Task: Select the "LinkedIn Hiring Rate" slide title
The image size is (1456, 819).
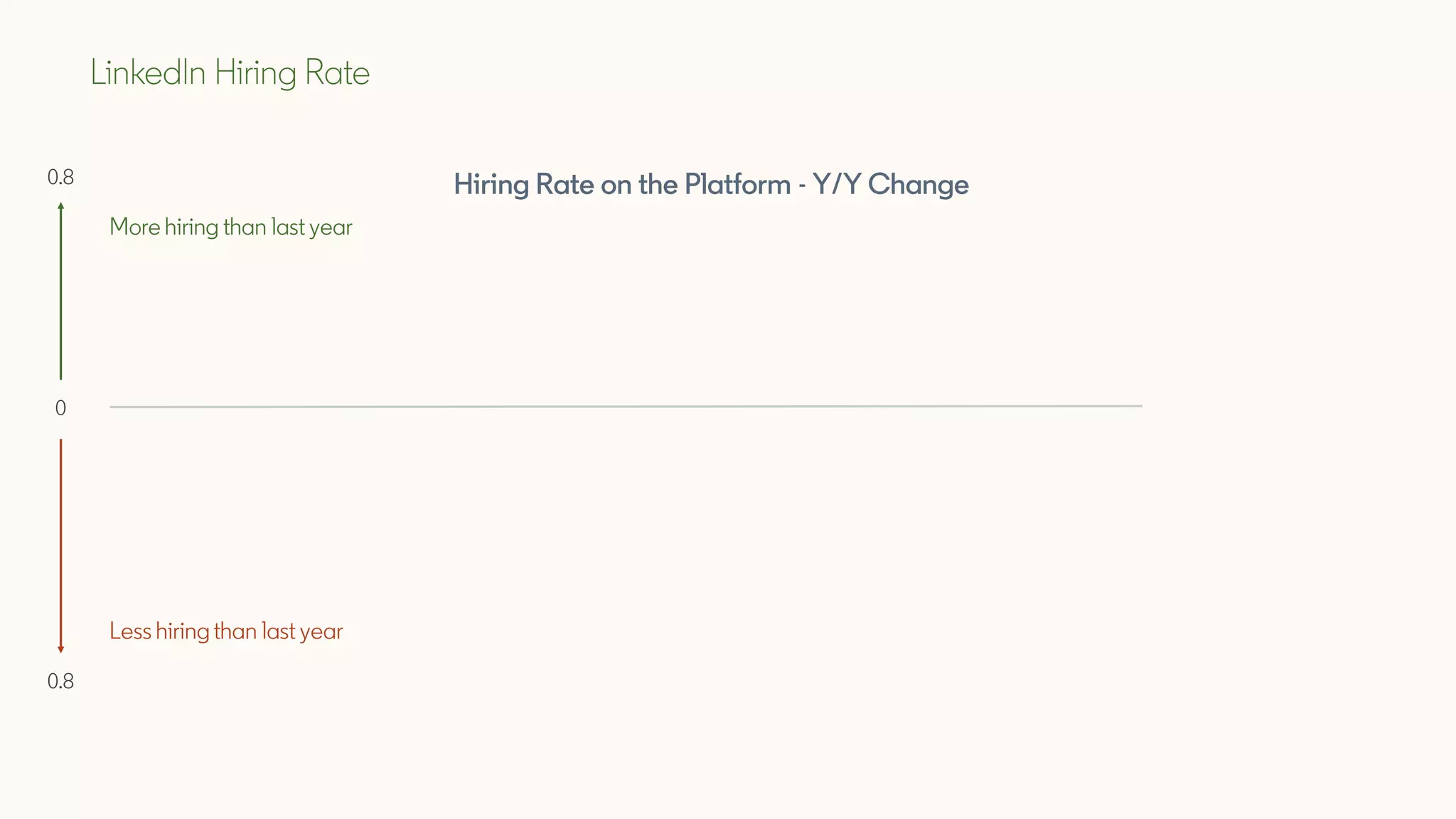Action: coord(230,73)
